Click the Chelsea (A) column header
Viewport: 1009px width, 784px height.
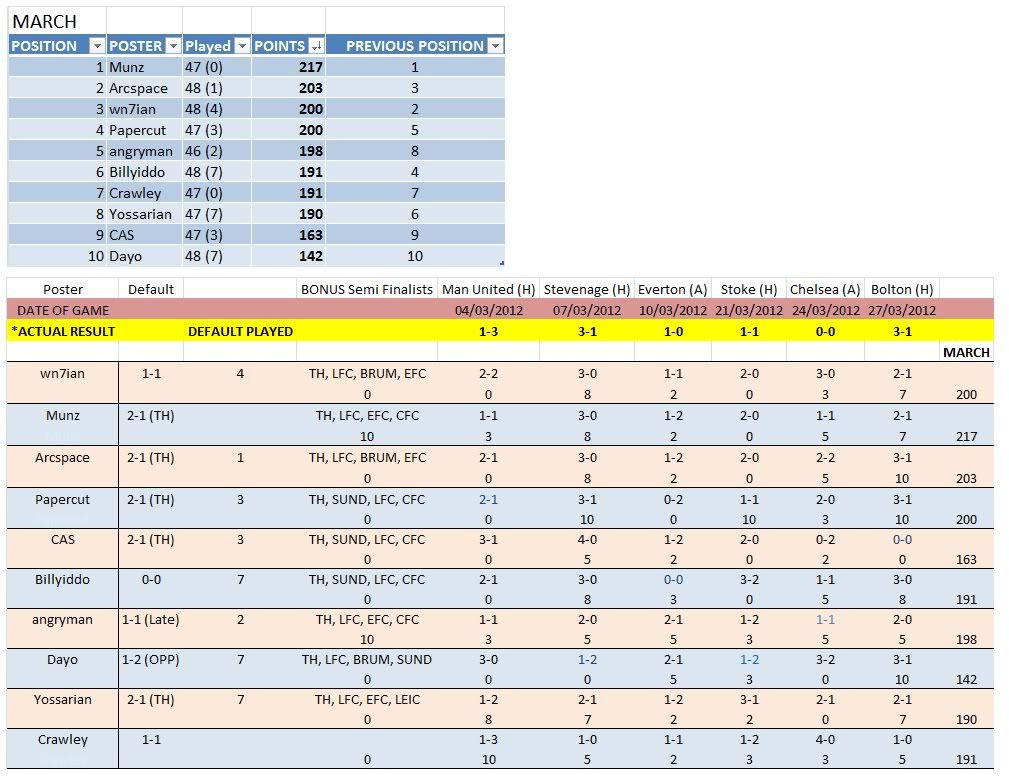pyautogui.click(x=825, y=290)
